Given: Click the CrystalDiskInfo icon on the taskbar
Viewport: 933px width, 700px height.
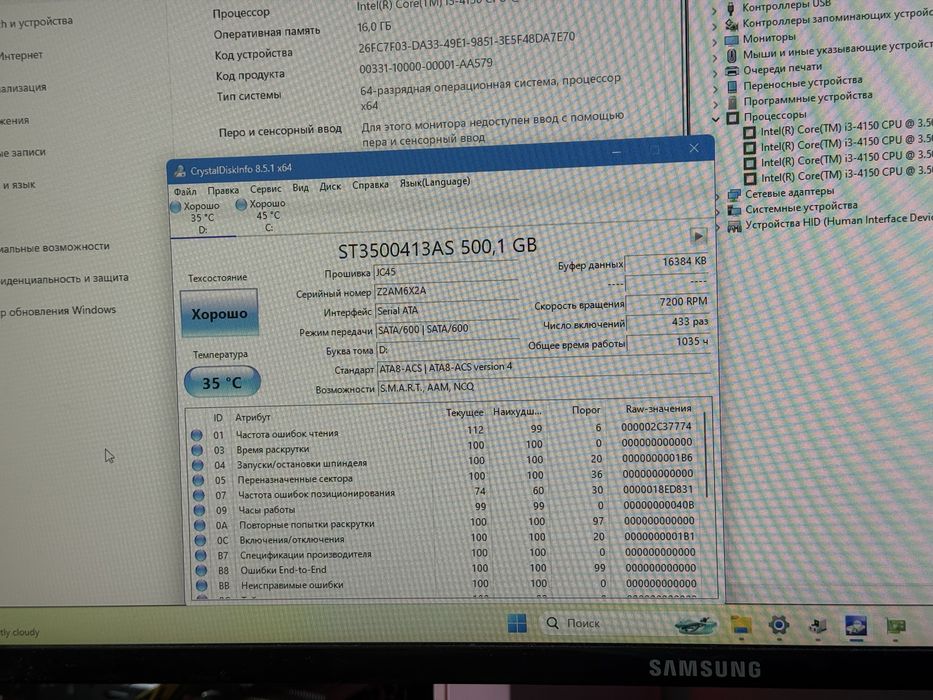Looking at the screenshot, I should click(856, 626).
